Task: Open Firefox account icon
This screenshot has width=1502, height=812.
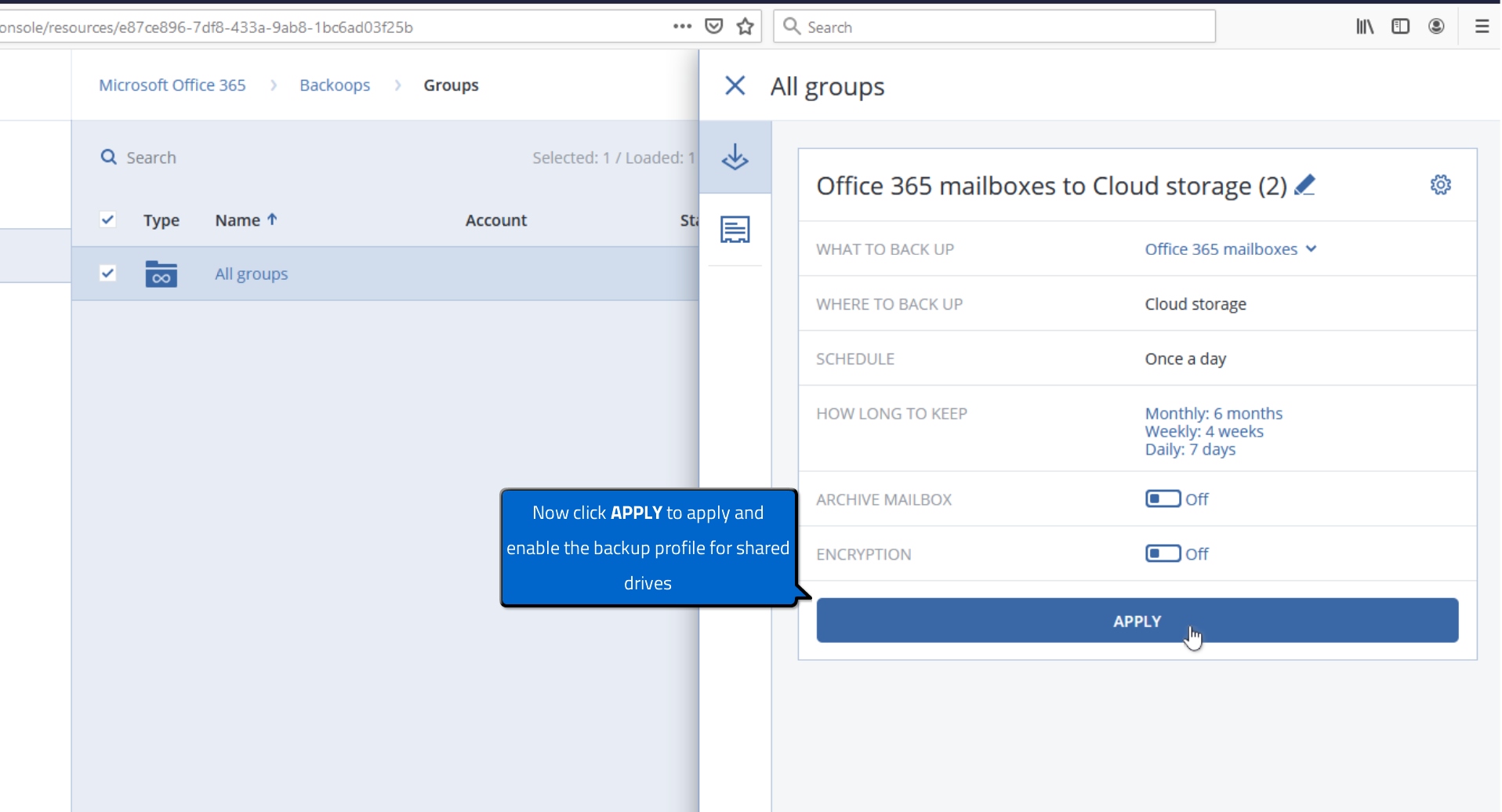Action: [1436, 27]
